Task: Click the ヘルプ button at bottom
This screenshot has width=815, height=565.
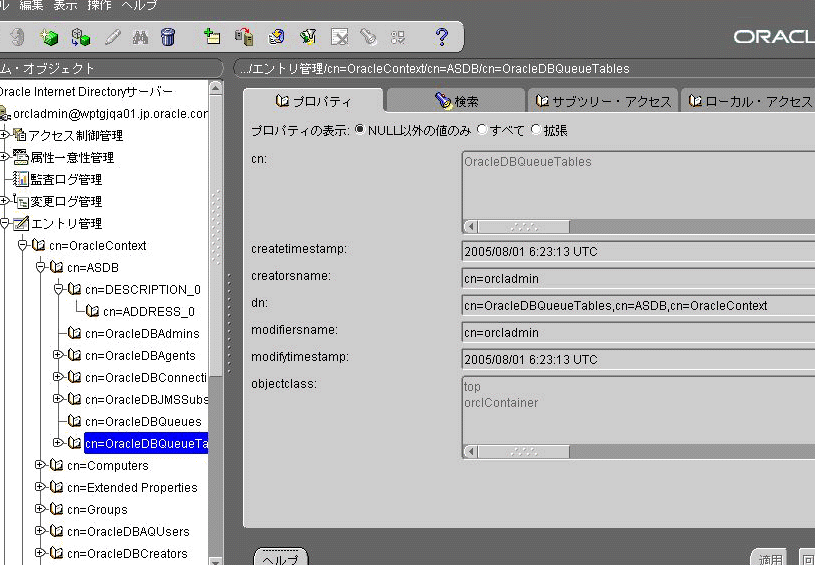Action: [x=281, y=558]
